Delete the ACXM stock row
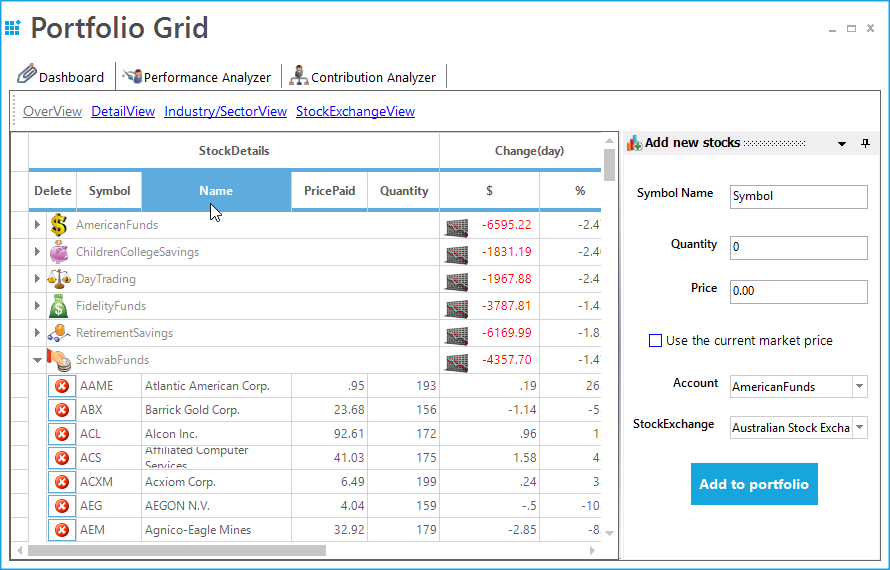 tap(62, 482)
